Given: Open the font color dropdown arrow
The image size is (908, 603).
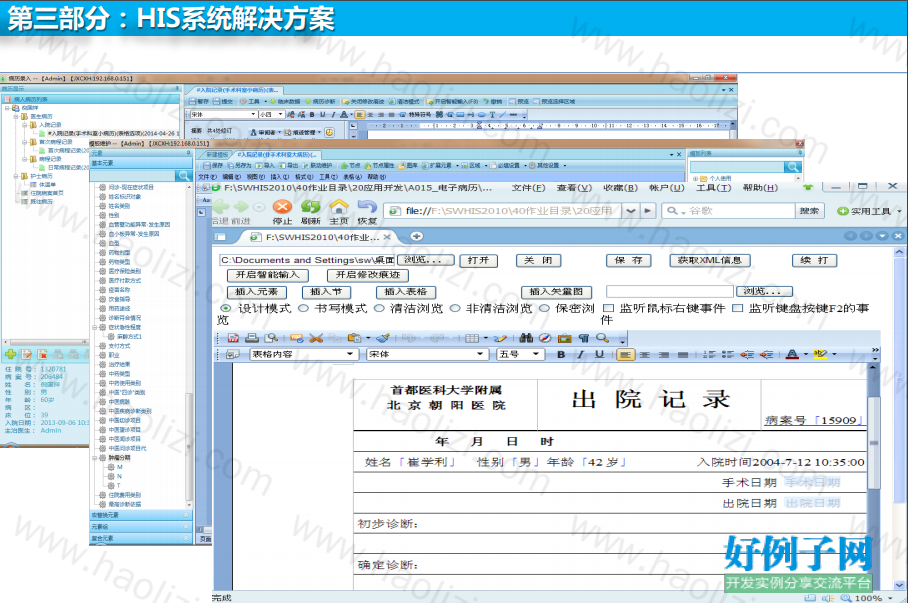Looking at the screenshot, I should click(x=806, y=354).
